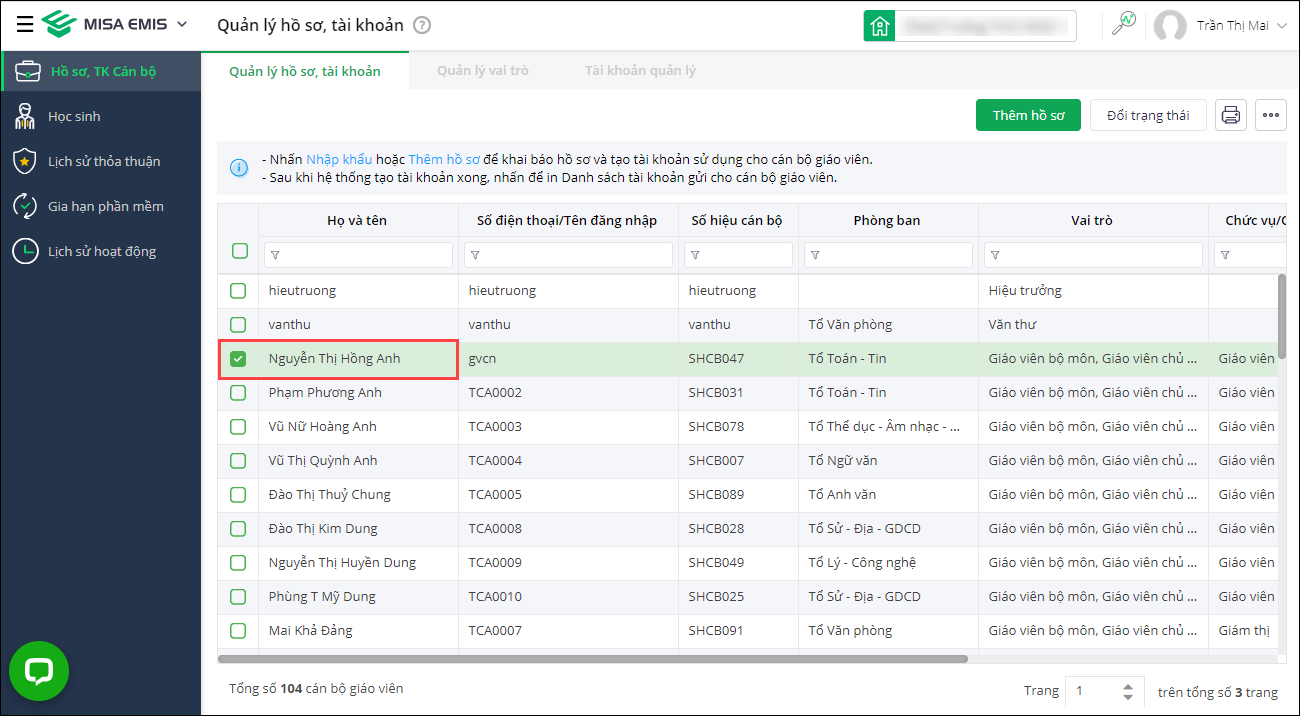Switch to Quản lý hồ sơ, tài khoản tab
Screen dimensions: 1300x716
[x=305, y=71]
